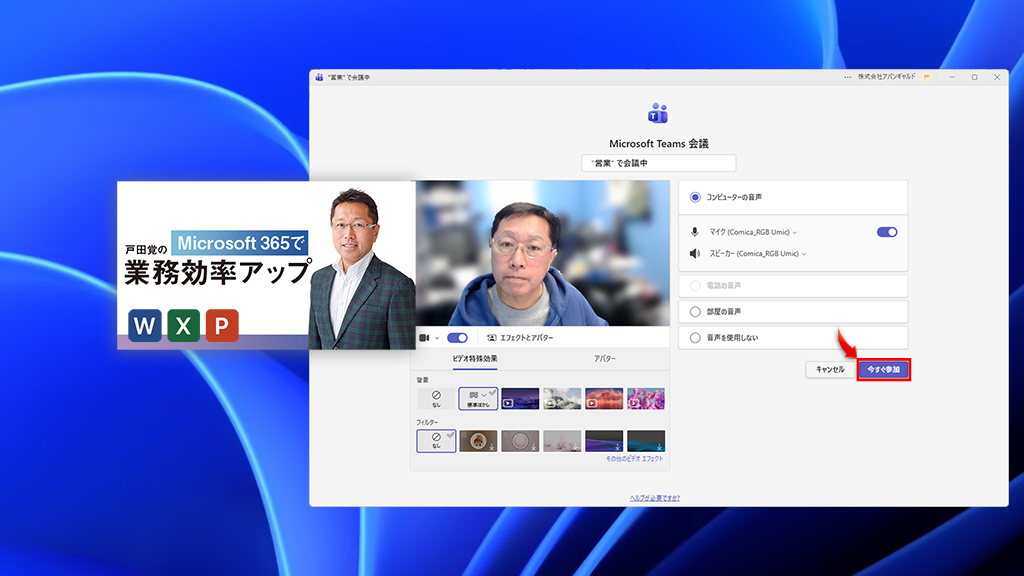Switch to the アバター tab
The width and height of the screenshot is (1024, 576).
[x=605, y=358]
